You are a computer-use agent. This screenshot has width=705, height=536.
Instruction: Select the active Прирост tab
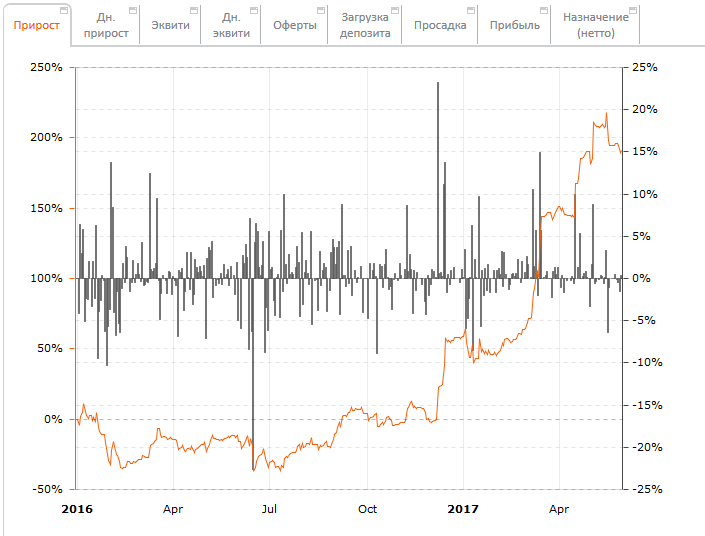pyautogui.click(x=35, y=25)
